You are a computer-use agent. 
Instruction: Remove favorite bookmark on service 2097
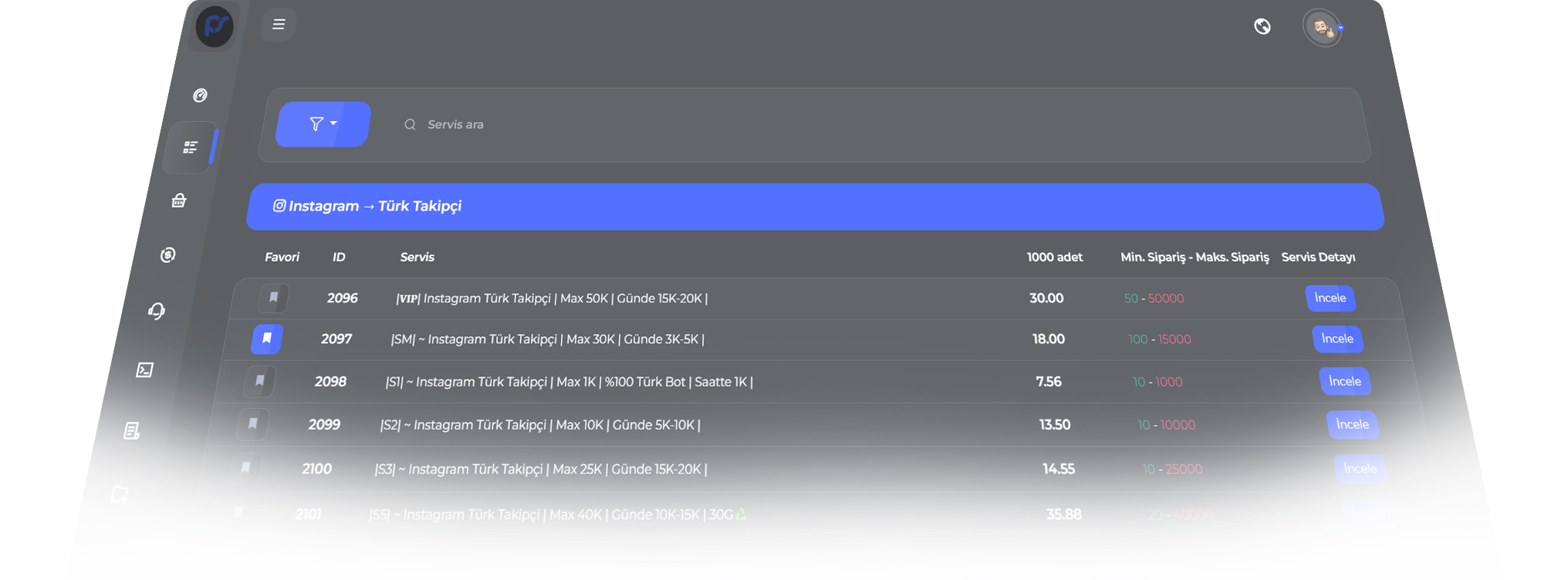pyautogui.click(x=267, y=339)
